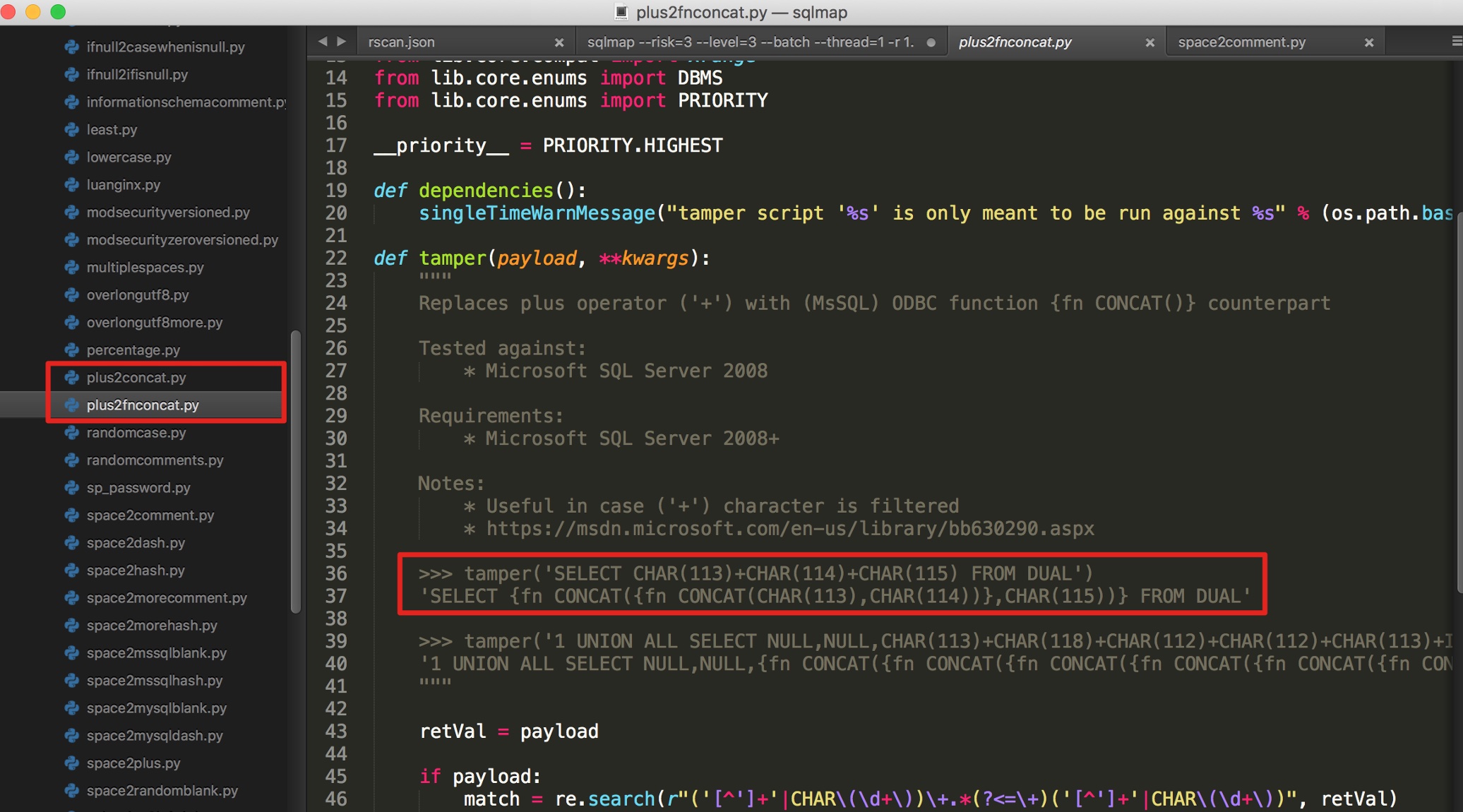
Task: Go to next tab with right arrow
Action: click(x=342, y=42)
